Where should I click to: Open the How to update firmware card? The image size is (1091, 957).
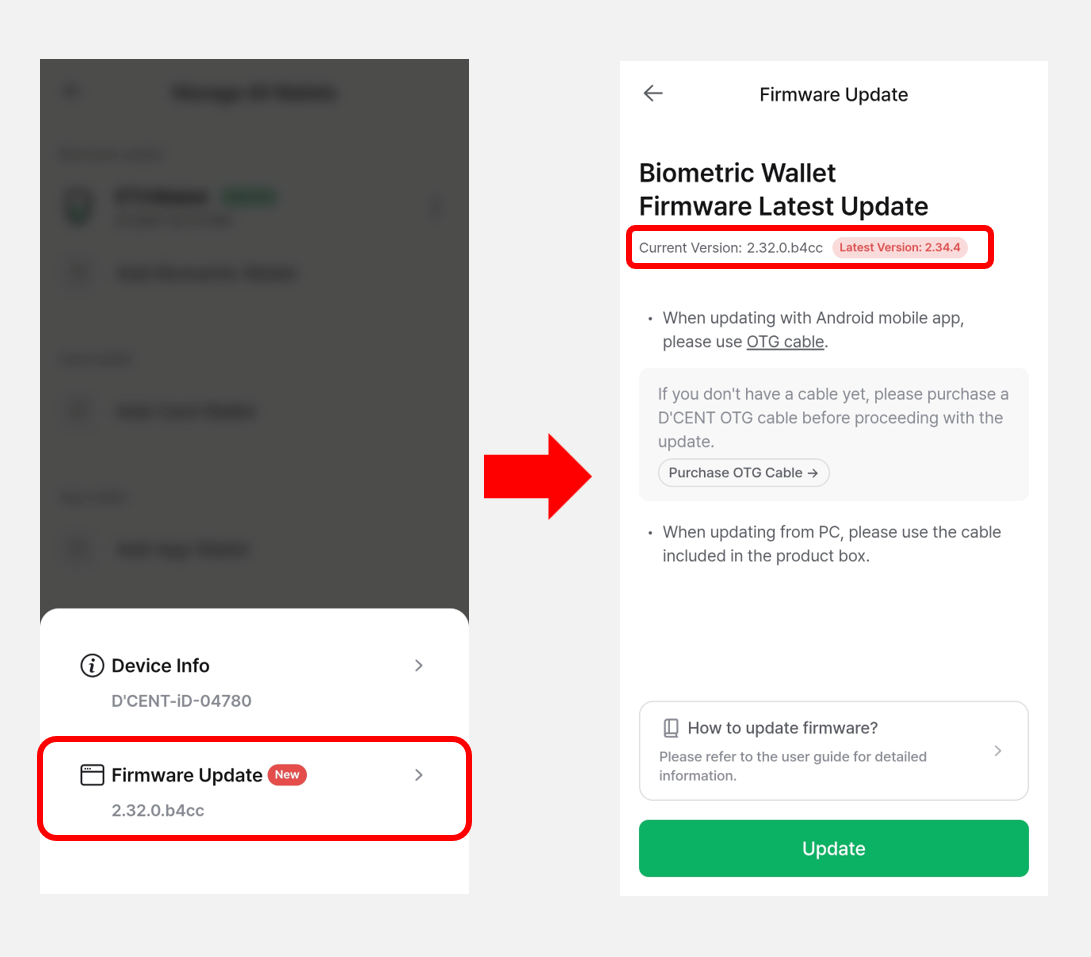tap(834, 751)
